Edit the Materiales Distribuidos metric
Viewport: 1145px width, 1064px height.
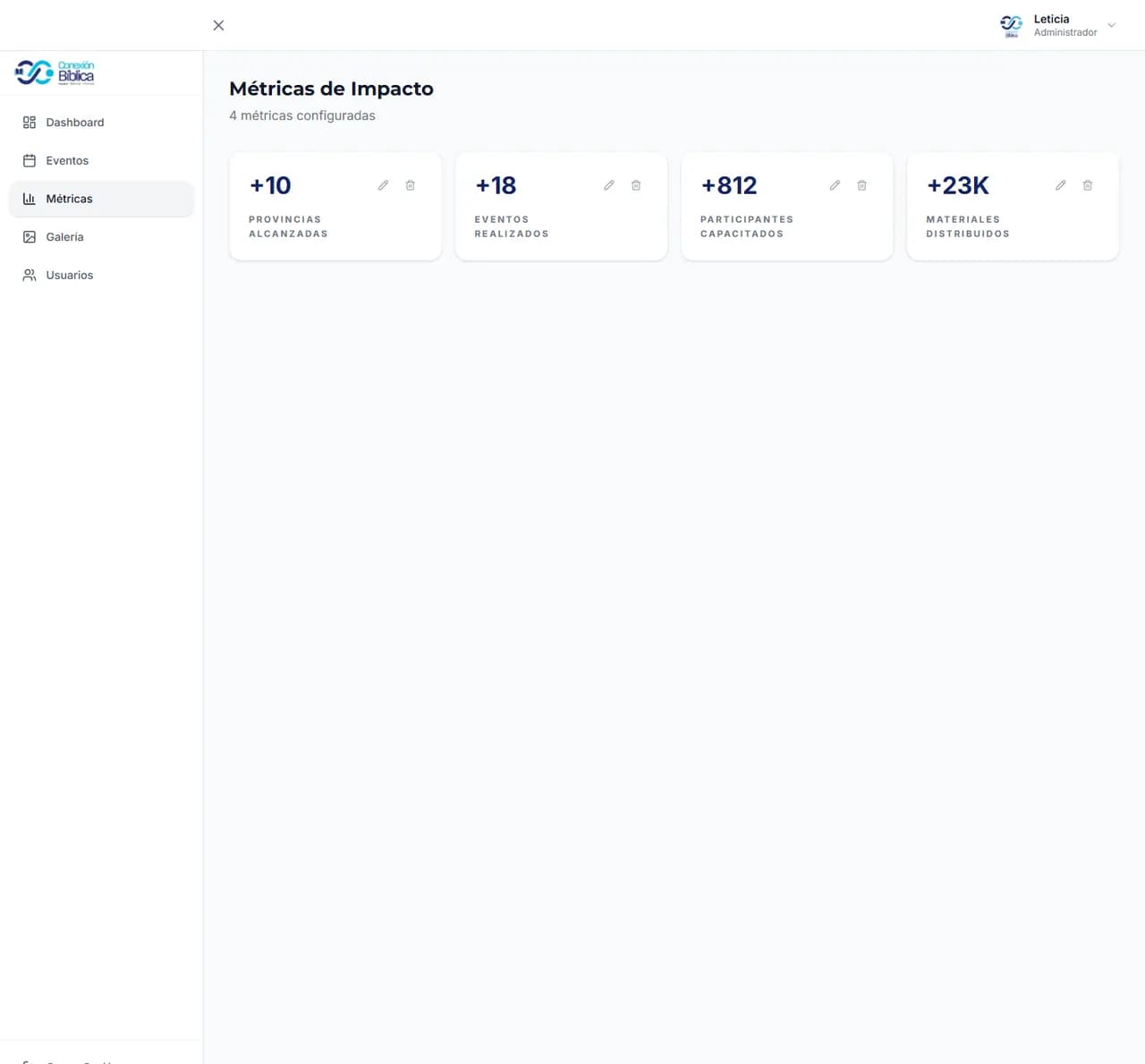pyautogui.click(x=1061, y=185)
